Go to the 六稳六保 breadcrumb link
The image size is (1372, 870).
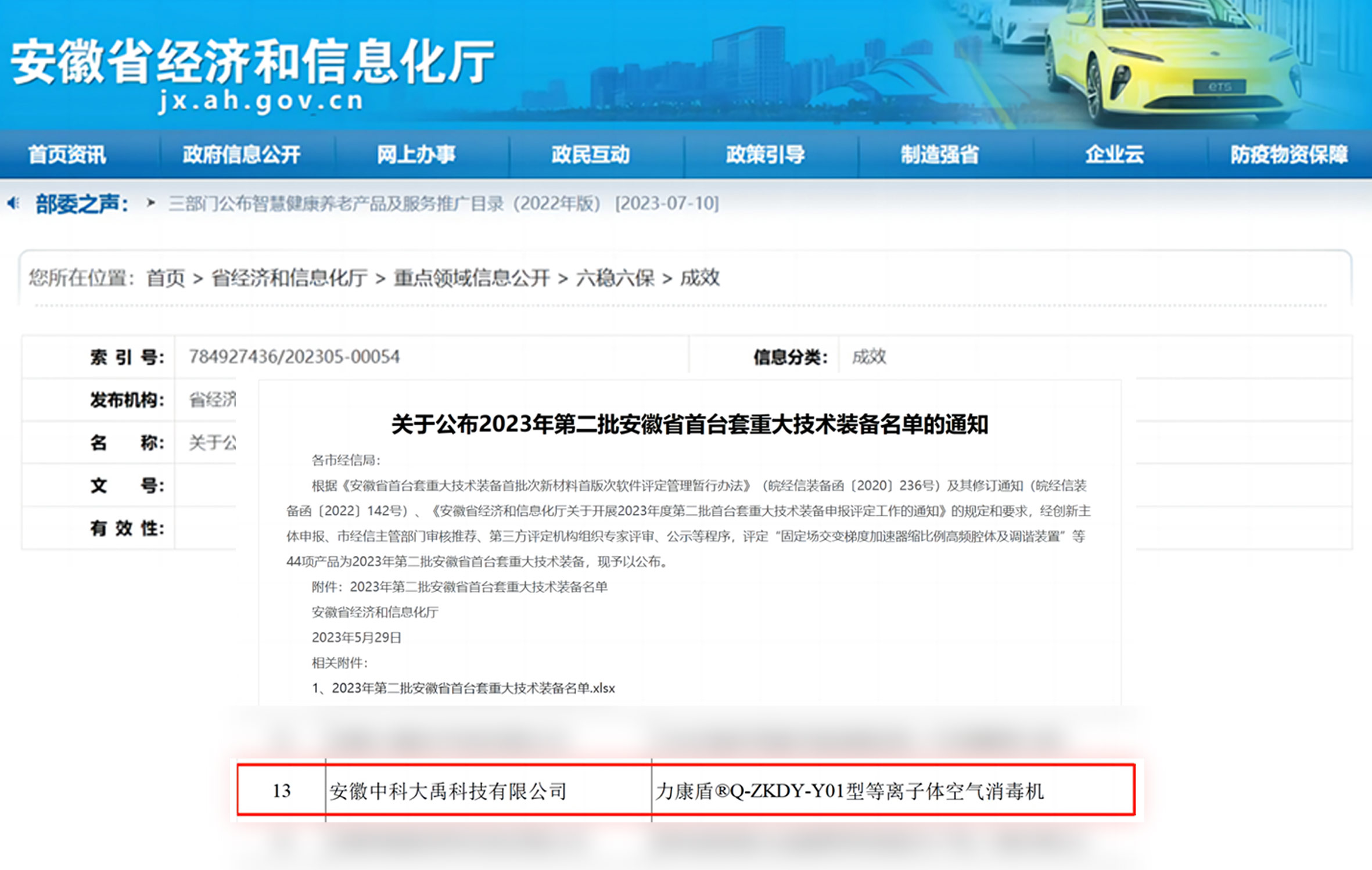pos(615,278)
